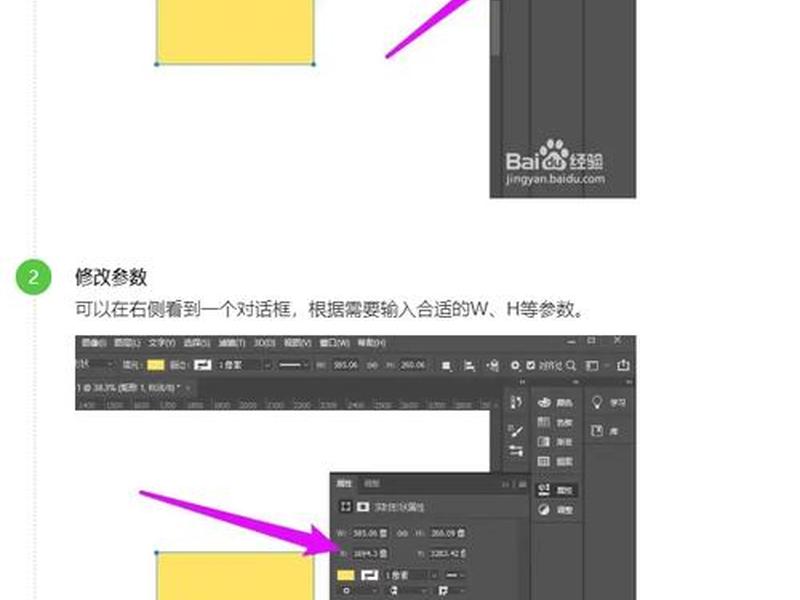Open the 视图(V) menu
800x600 pixels.
coord(297,343)
